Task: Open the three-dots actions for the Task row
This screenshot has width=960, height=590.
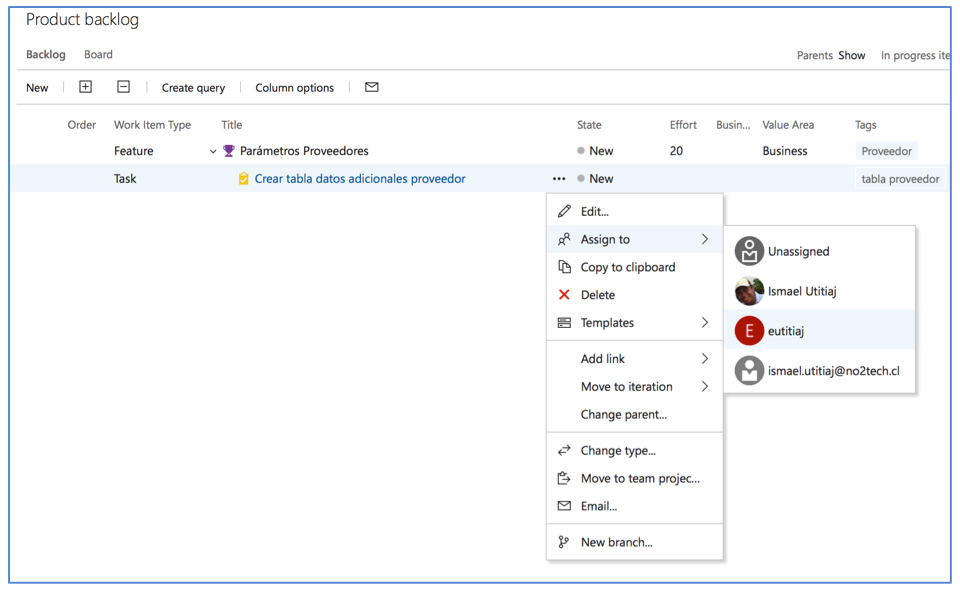Action: point(559,179)
